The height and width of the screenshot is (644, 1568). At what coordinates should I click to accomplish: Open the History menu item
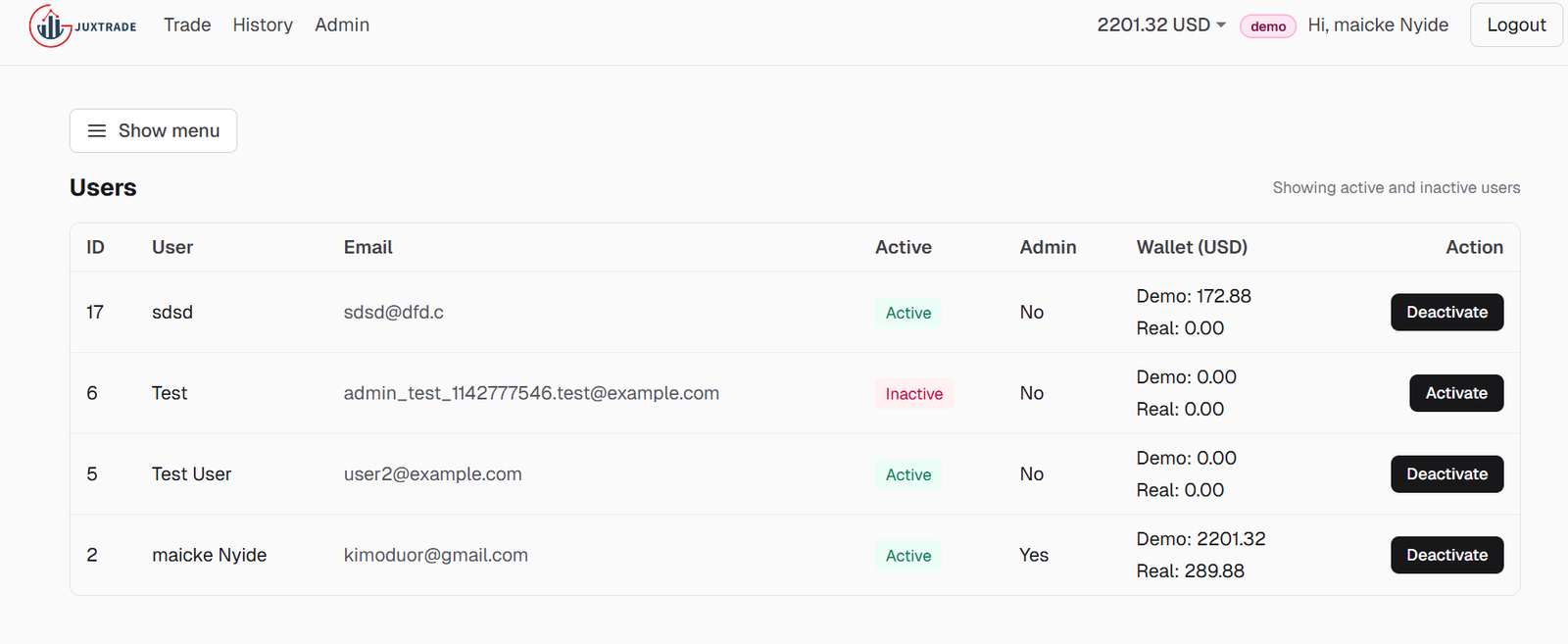(263, 25)
